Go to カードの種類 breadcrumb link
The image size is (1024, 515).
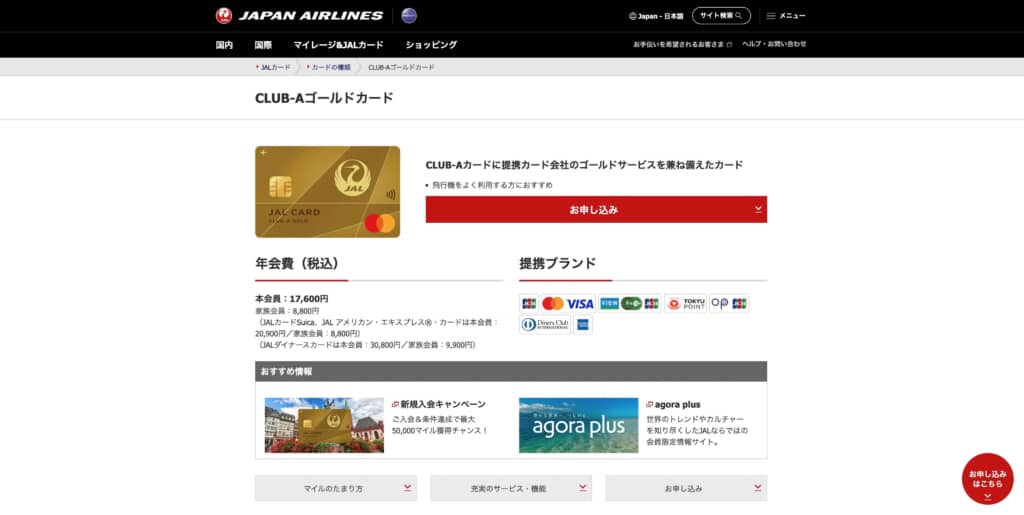pyautogui.click(x=330, y=67)
